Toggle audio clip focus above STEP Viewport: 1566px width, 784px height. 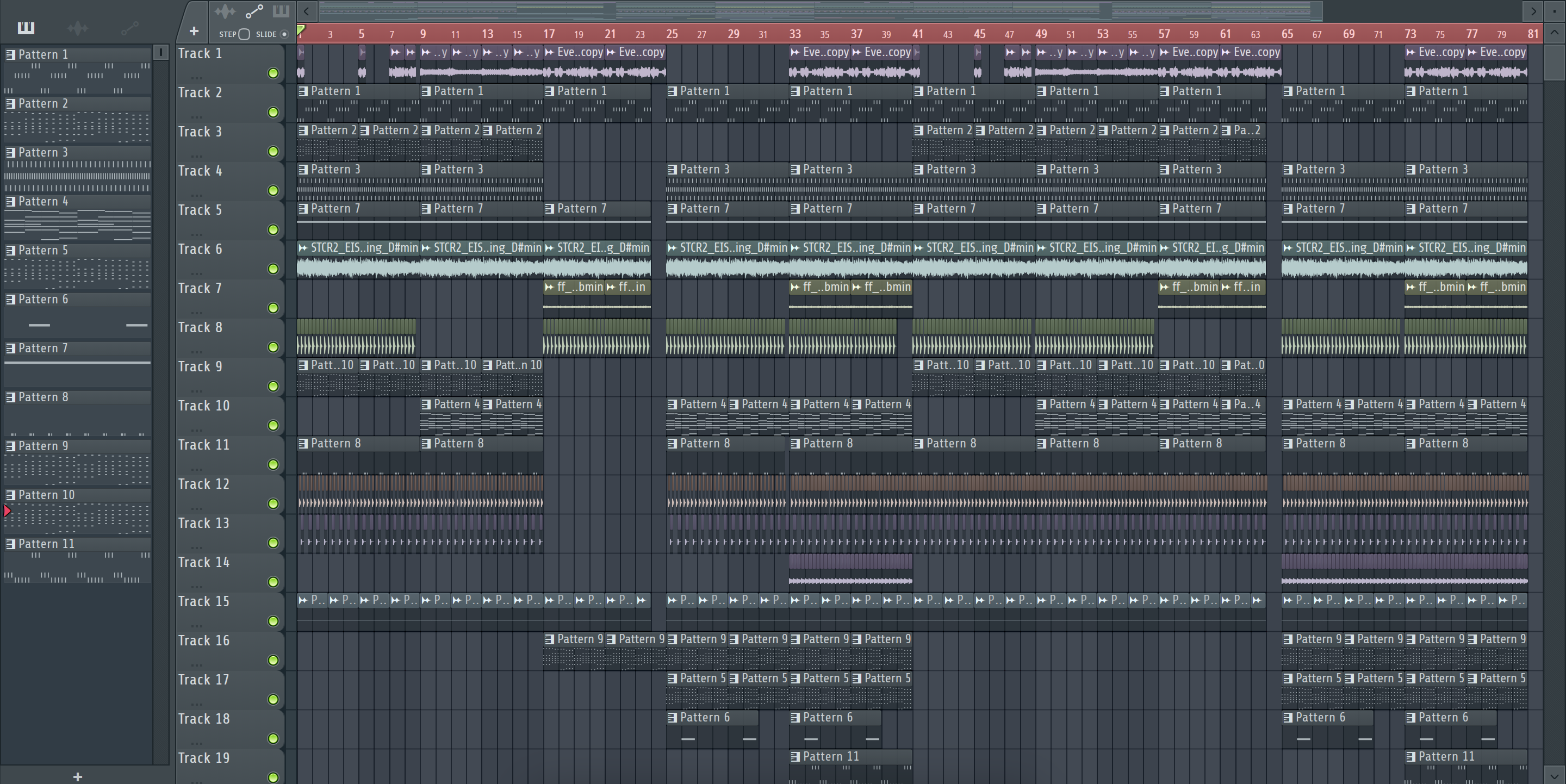[x=225, y=11]
